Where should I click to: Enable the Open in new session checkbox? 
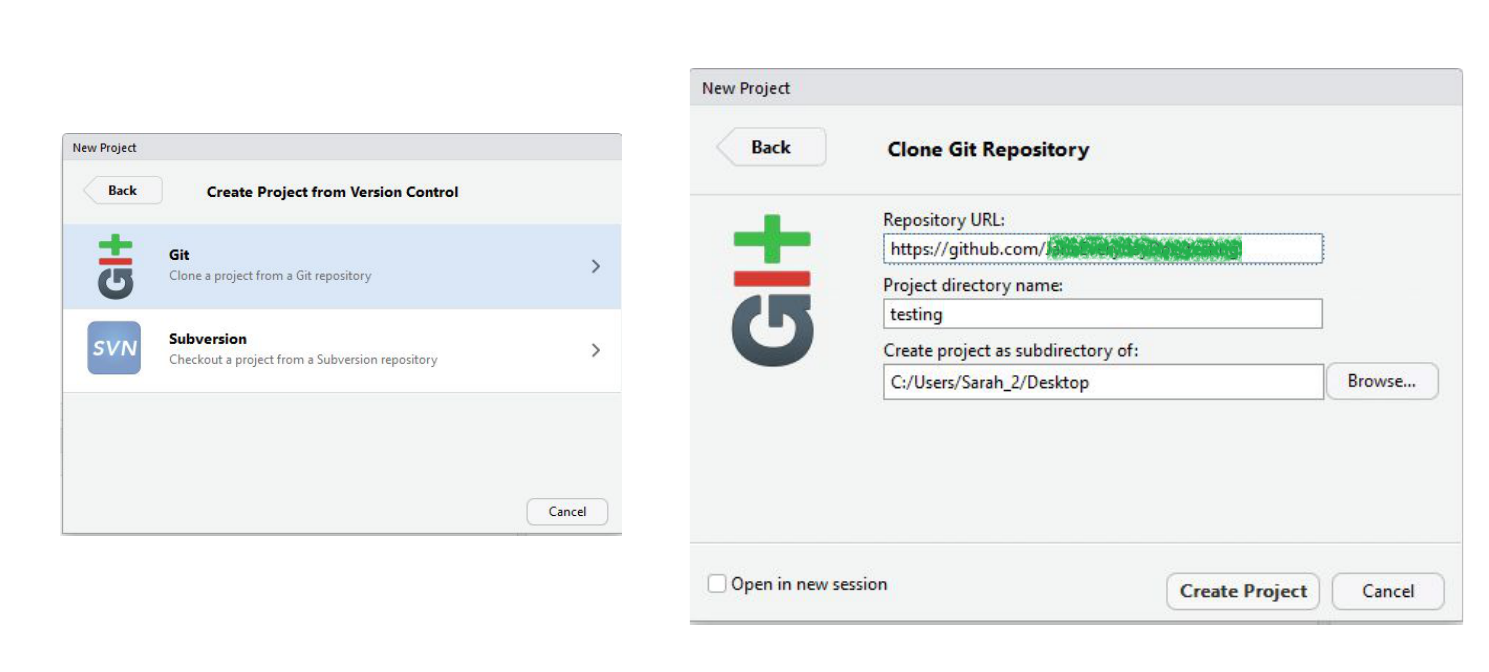pyautogui.click(x=717, y=584)
